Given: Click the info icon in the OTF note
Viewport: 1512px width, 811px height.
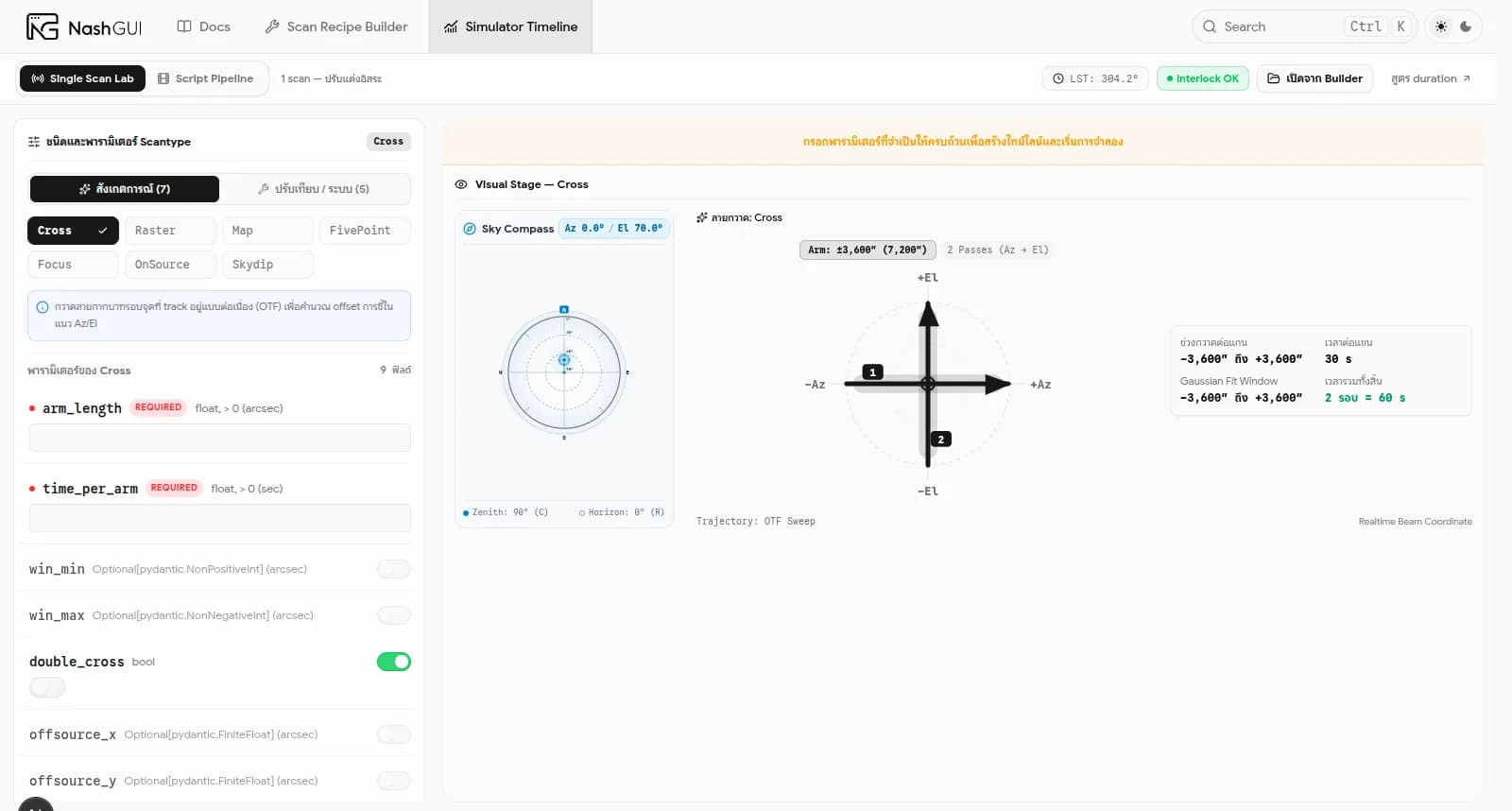Looking at the screenshot, I should (x=43, y=307).
